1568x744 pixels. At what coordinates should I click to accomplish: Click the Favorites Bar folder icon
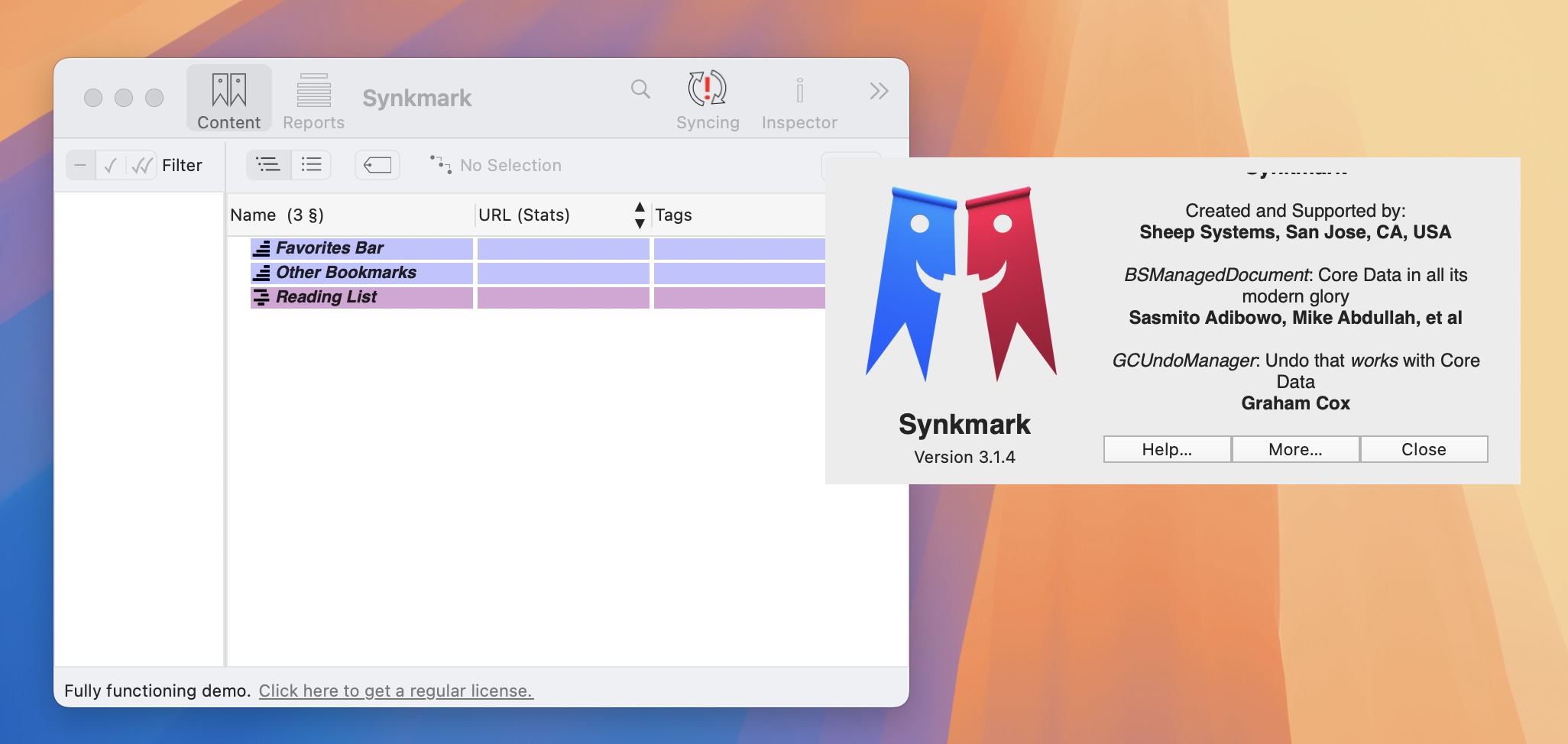click(262, 248)
